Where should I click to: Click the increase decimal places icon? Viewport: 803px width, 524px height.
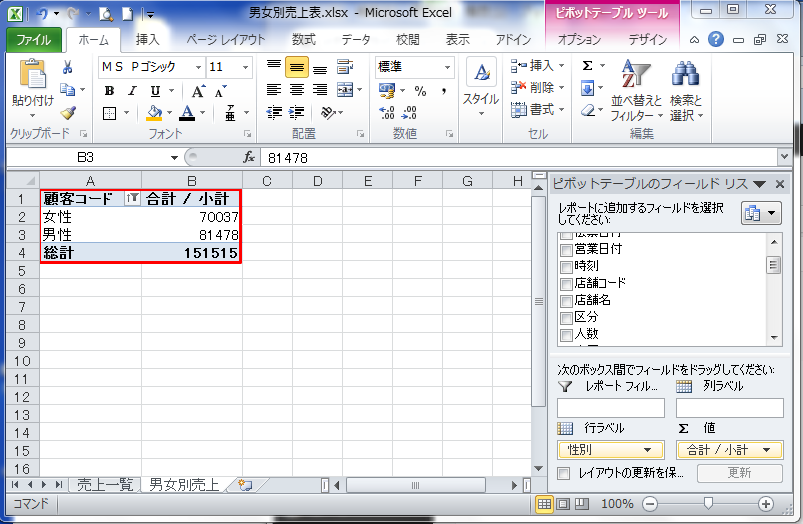pos(386,113)
